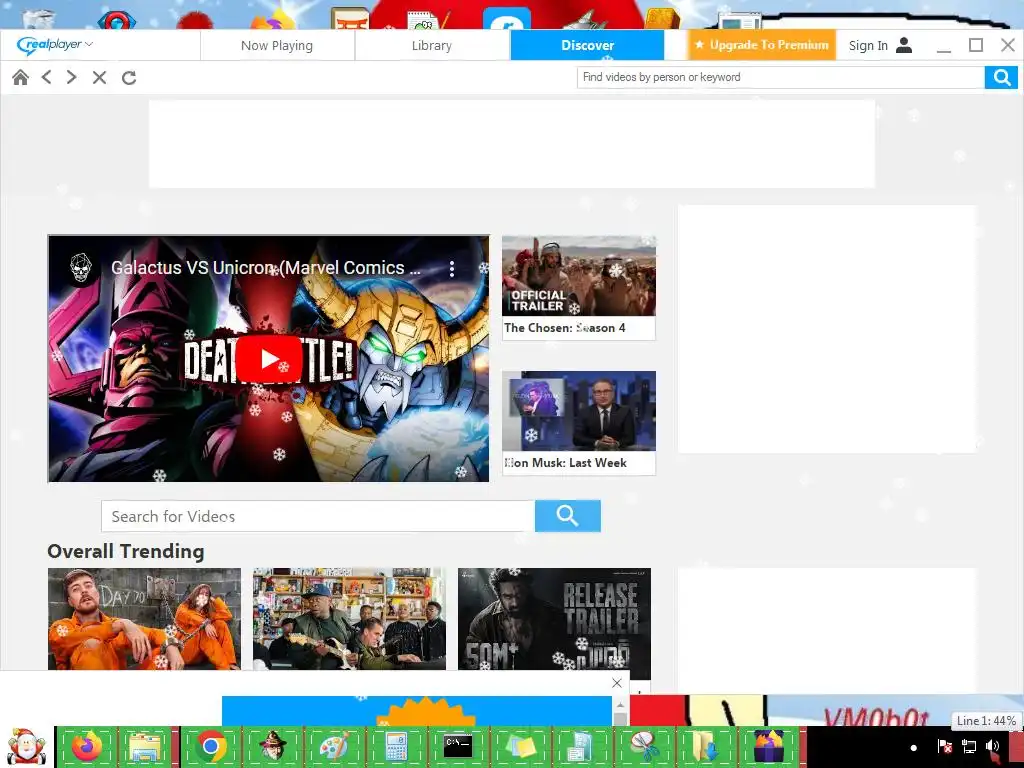Focus the 'Find videos by person or keyword' field
Image resolution: width=1024 pixels, height=768 pixels.
click(x=780, y=77)
